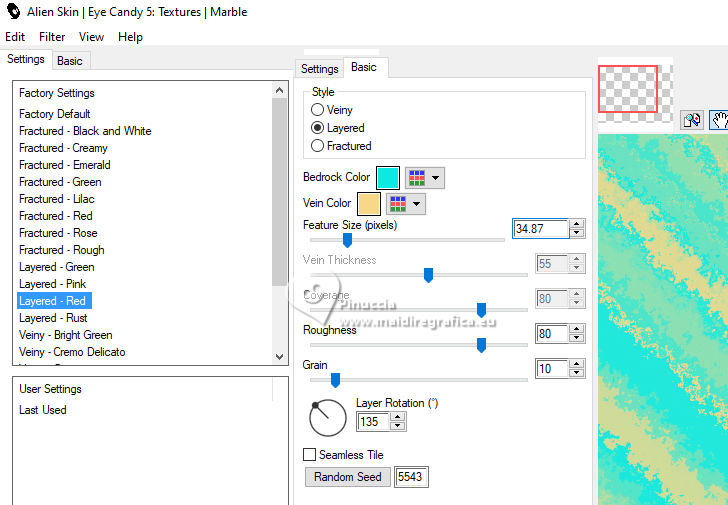
Task: Open Vein Color palette grid dropdown
Action: 406,204
